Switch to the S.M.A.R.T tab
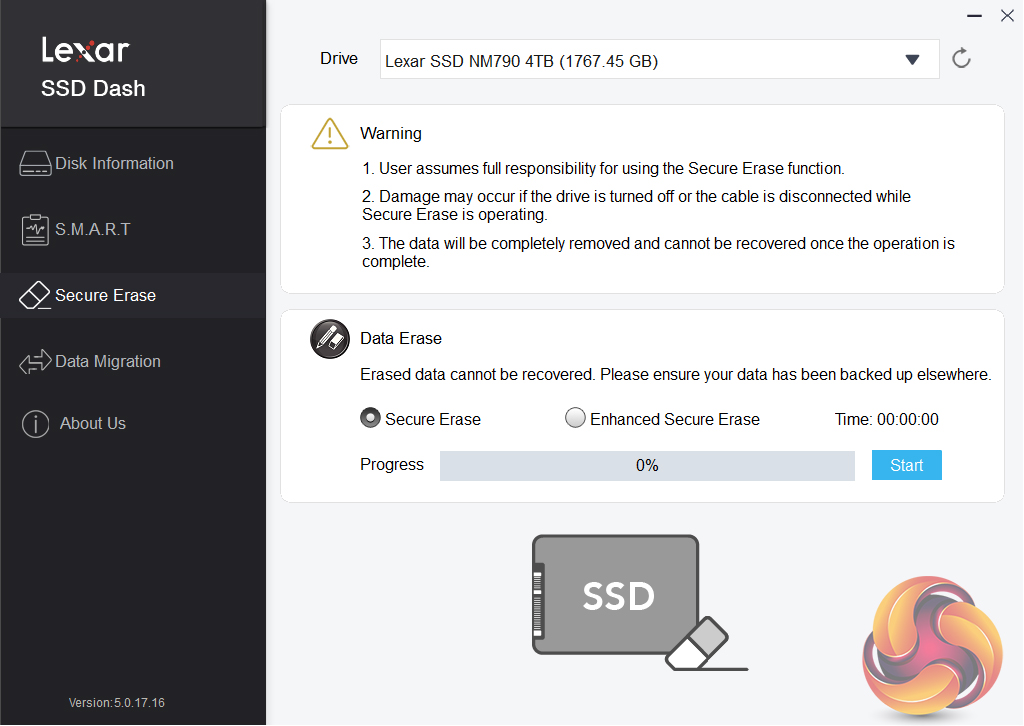 [93, 230]
